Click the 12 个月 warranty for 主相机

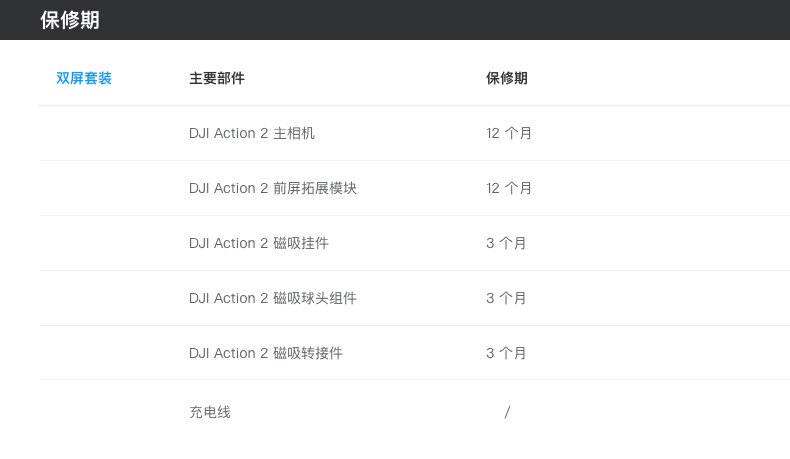coord(508,134)
